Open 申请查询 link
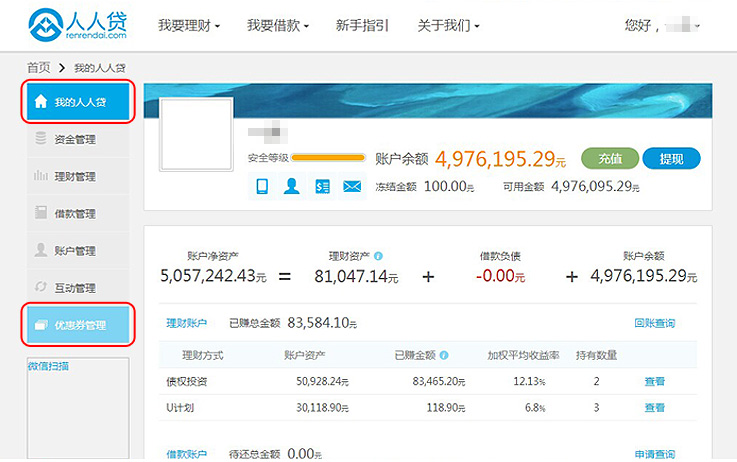Viewport: 737px width, 462px height. tap(655, 454)
